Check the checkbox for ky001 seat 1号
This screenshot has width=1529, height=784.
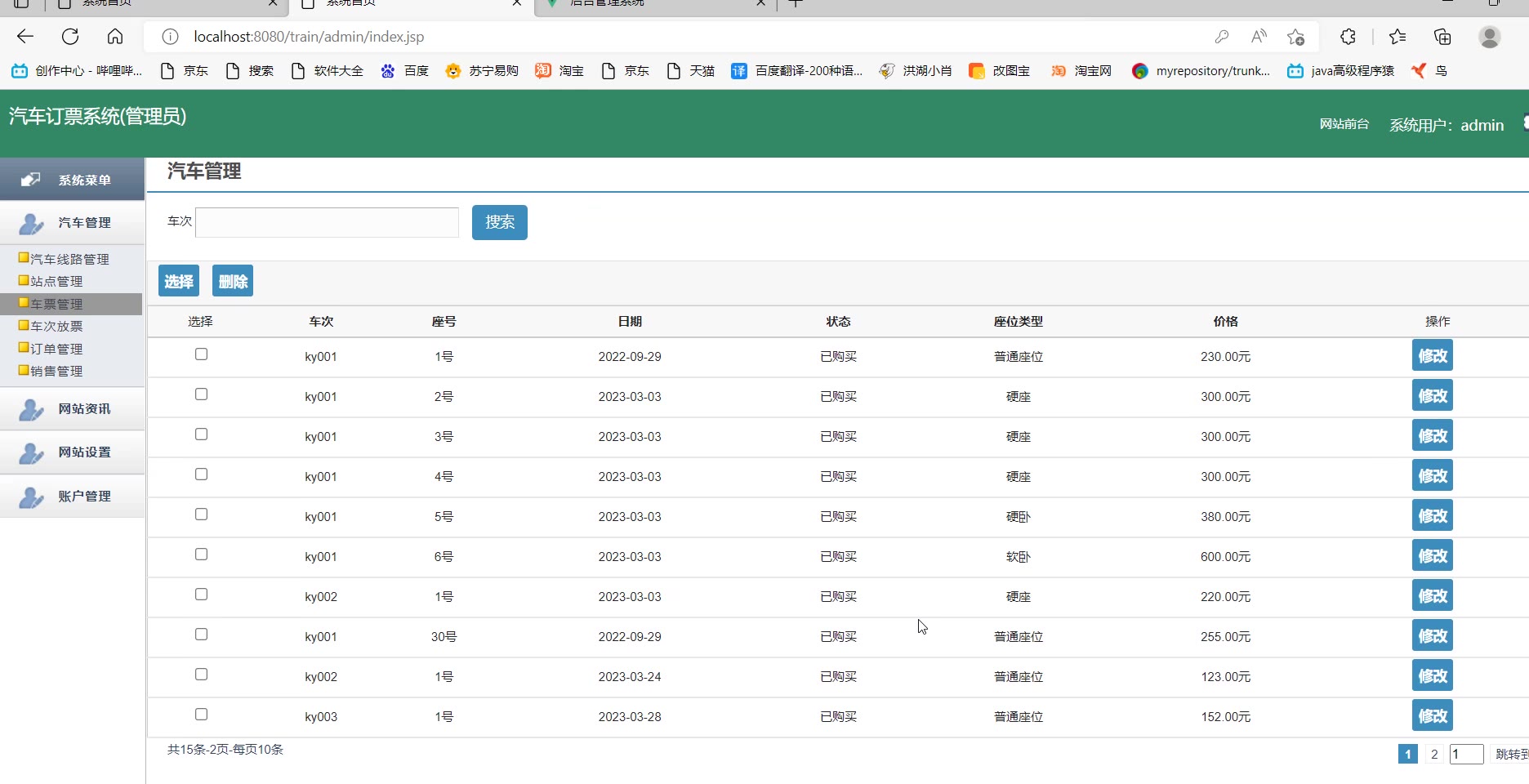202,354
